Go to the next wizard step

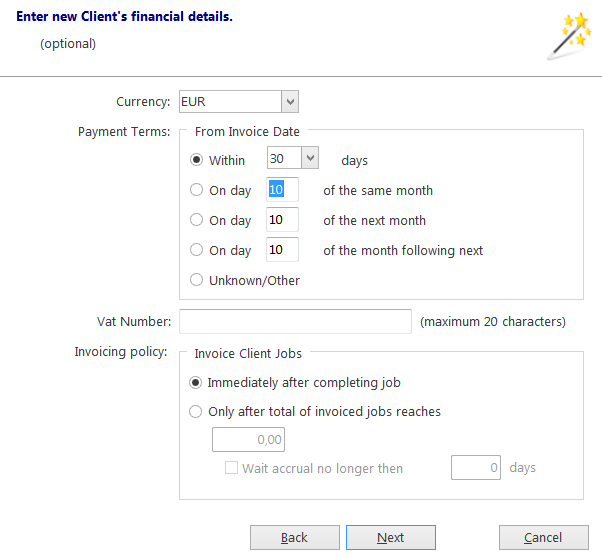coord(391,537)
